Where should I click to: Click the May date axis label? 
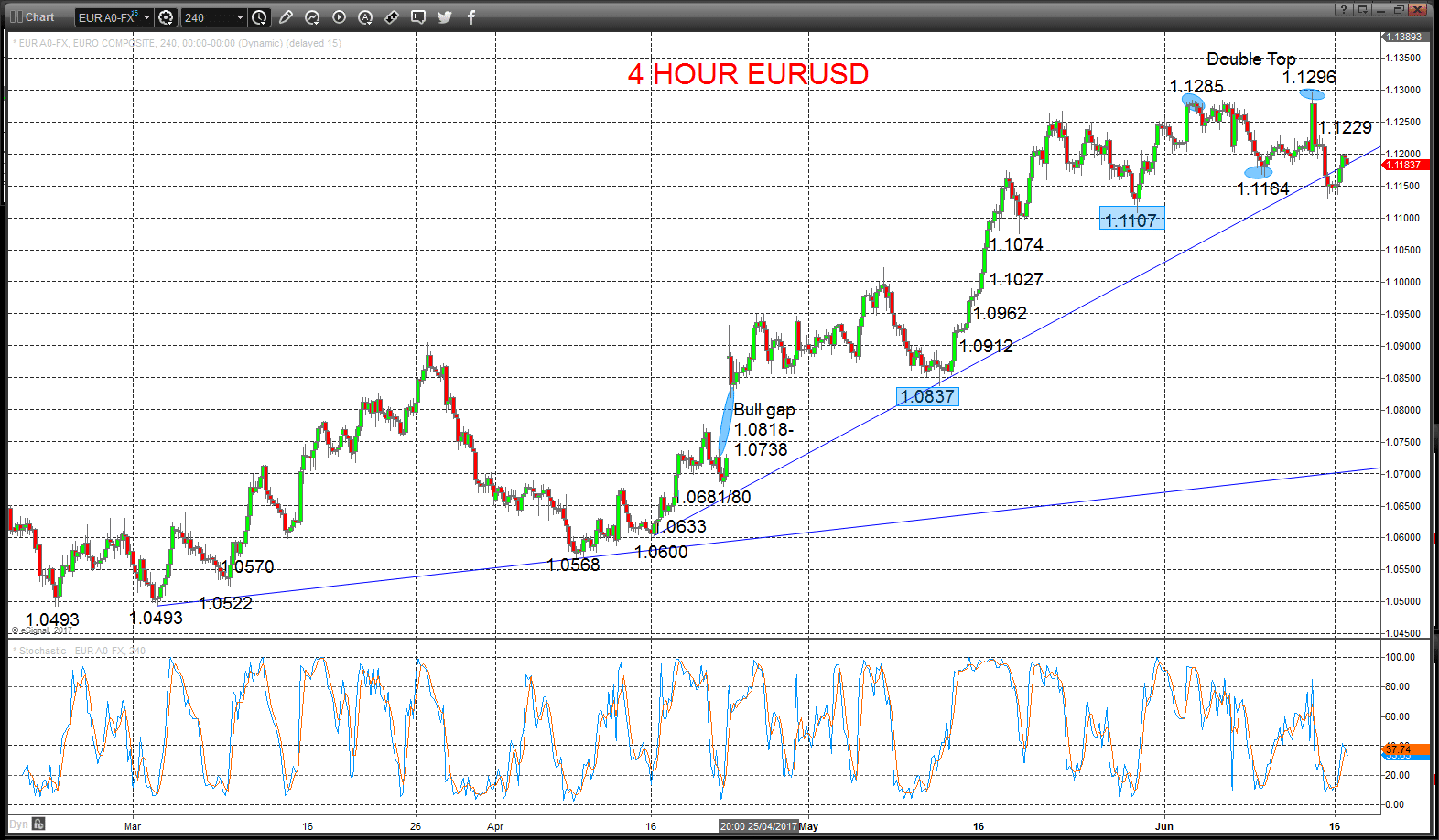pyautogui.click(x=809, y=826)
